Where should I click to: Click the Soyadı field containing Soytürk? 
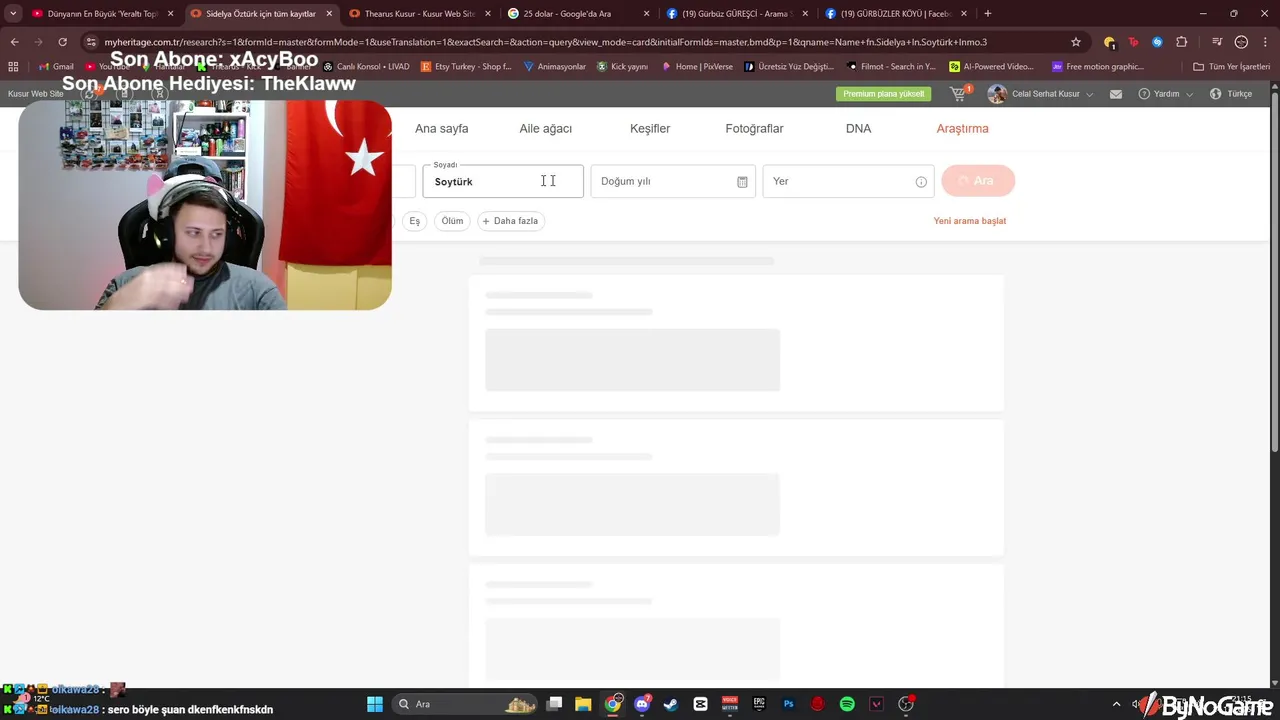503,181
